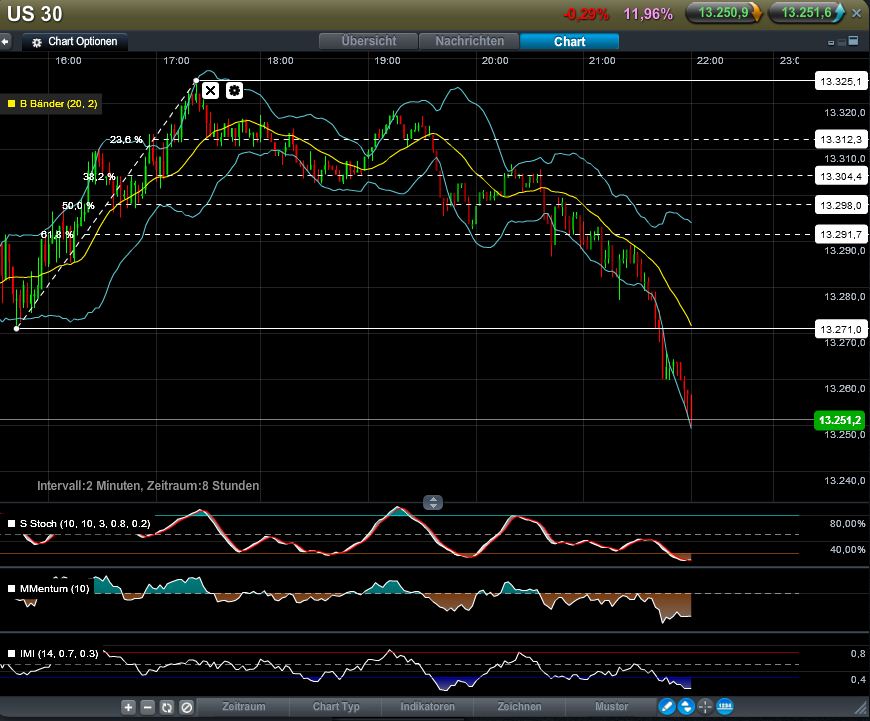
Task: Click the 13.325,1 Fibonacci price label
Action: tap(840, 82)
